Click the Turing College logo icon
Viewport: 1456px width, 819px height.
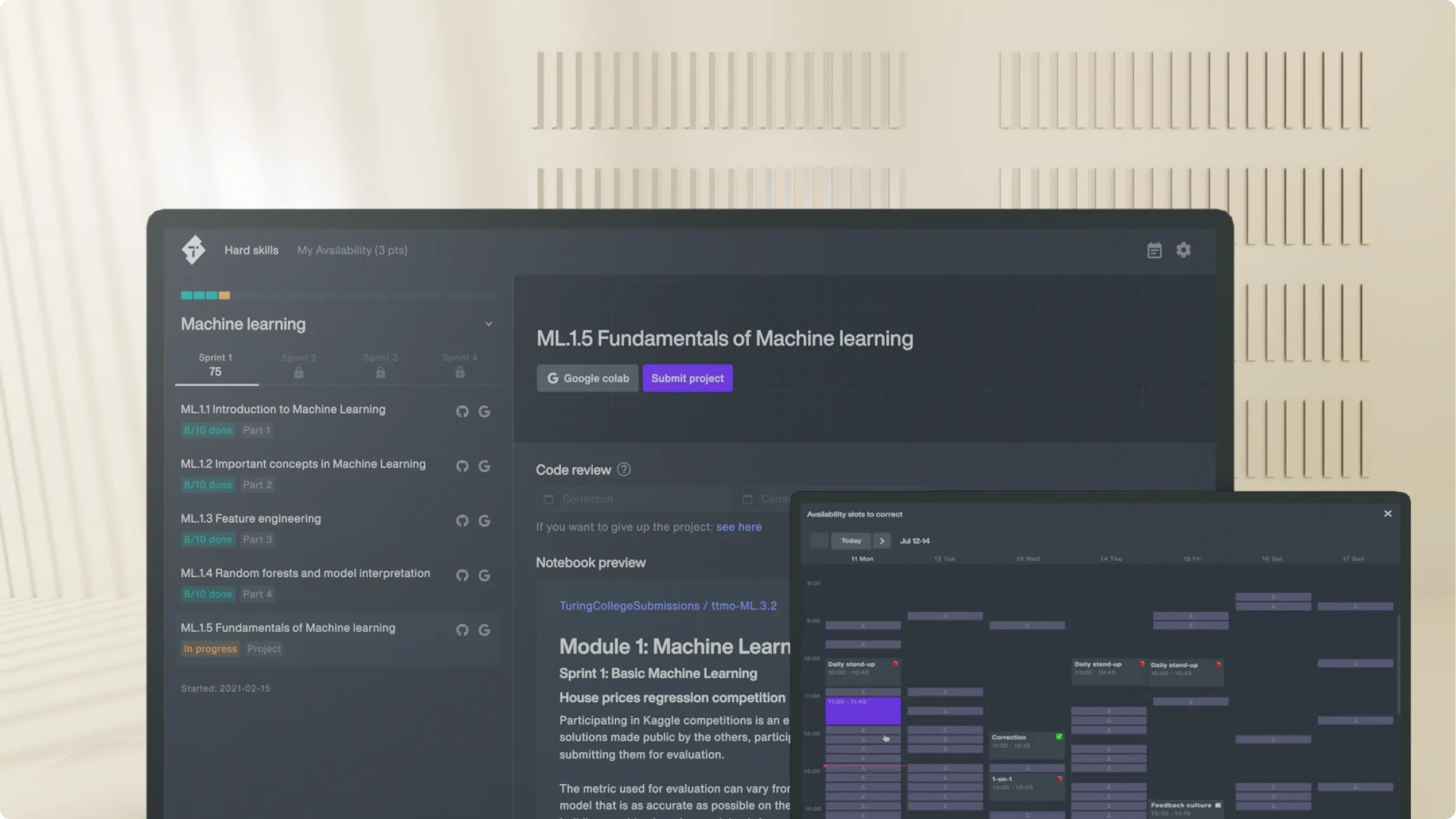(x=194, y=250)
